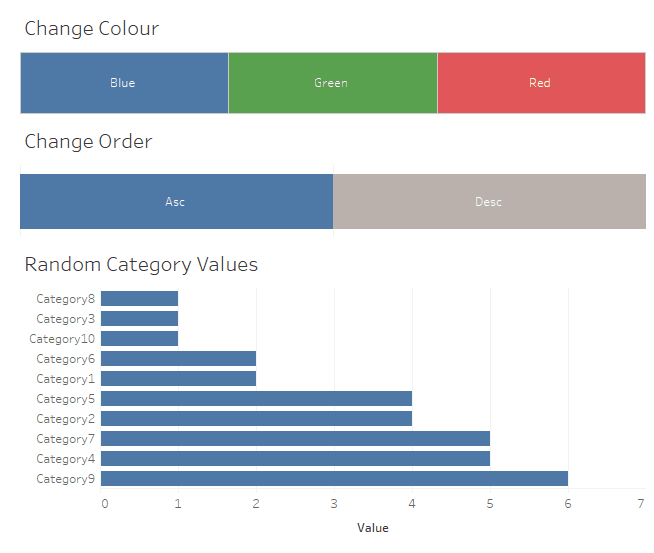
Task: Switch sort order to Asc
Action: (x=176, y=202)
